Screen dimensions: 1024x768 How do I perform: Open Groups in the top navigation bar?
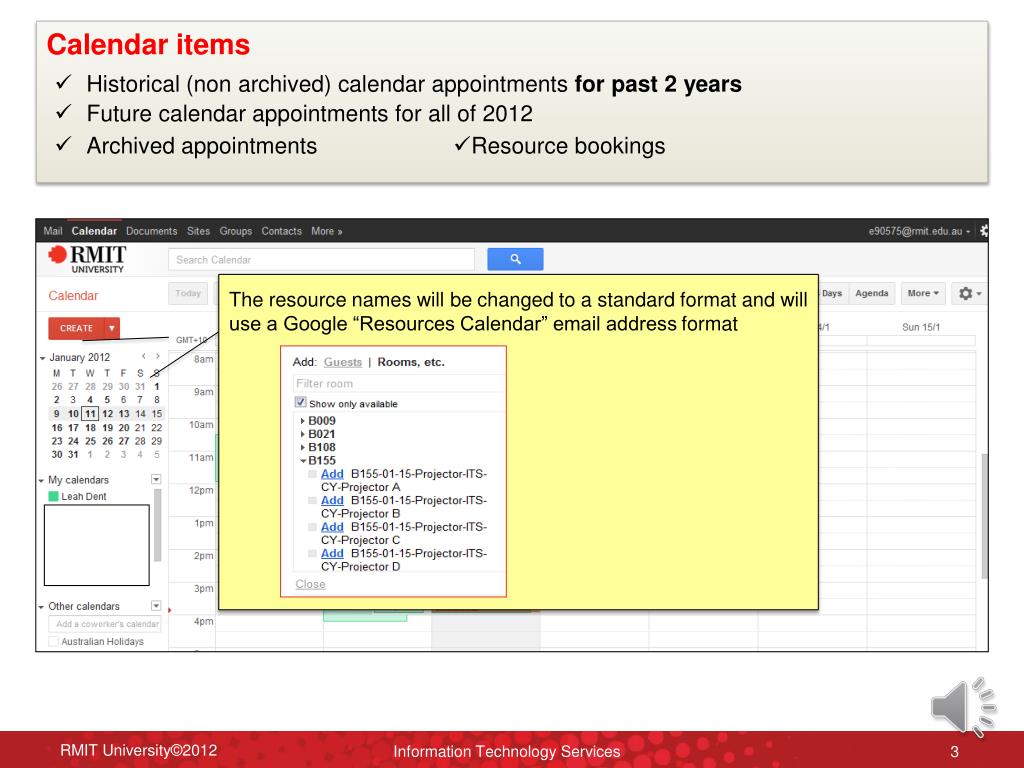(x=236, y=231)
